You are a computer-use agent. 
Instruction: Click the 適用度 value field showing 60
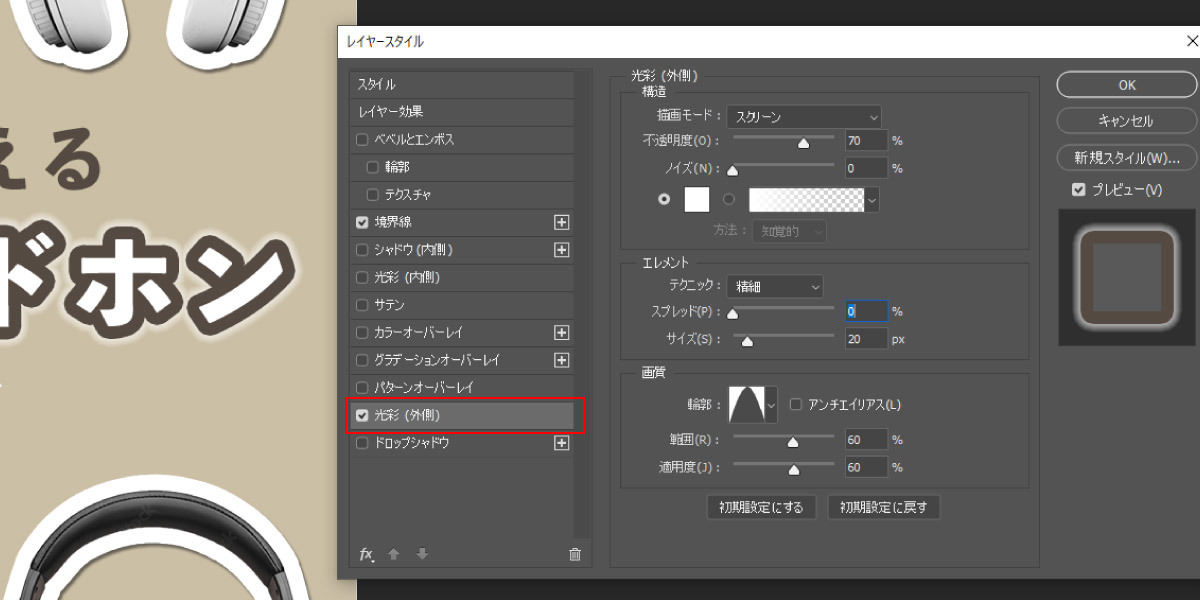(866, 467)
